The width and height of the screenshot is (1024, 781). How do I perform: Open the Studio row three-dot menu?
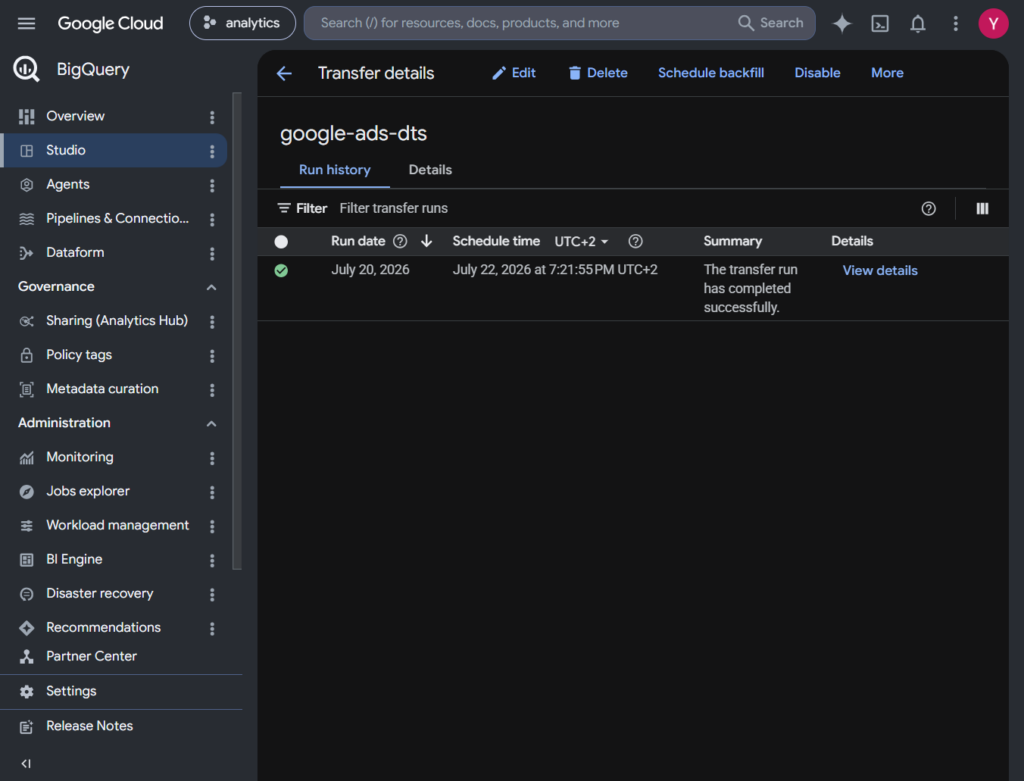pyautogui.click(x=212, y=151)
